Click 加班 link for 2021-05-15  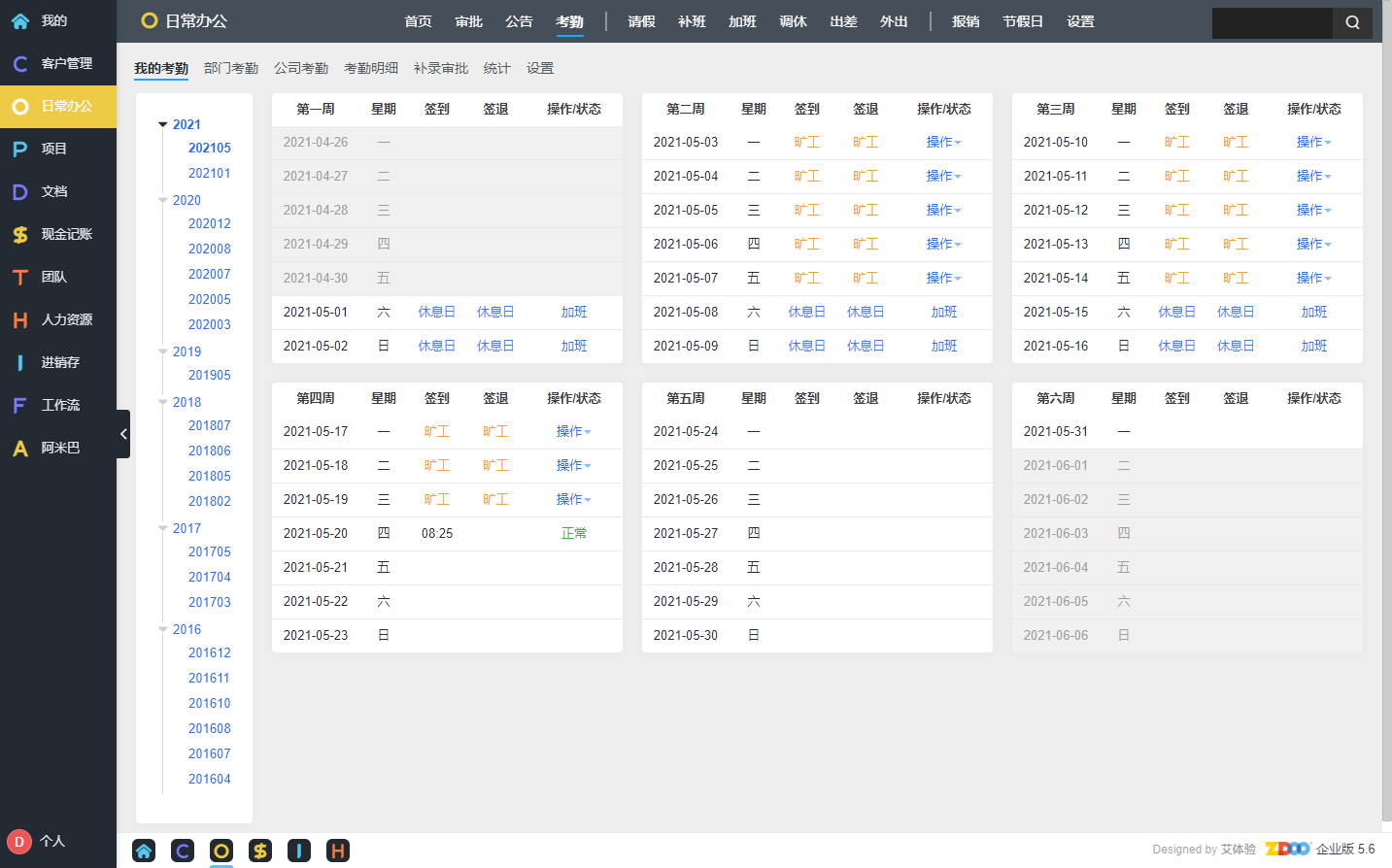(x=1314, y=312)
